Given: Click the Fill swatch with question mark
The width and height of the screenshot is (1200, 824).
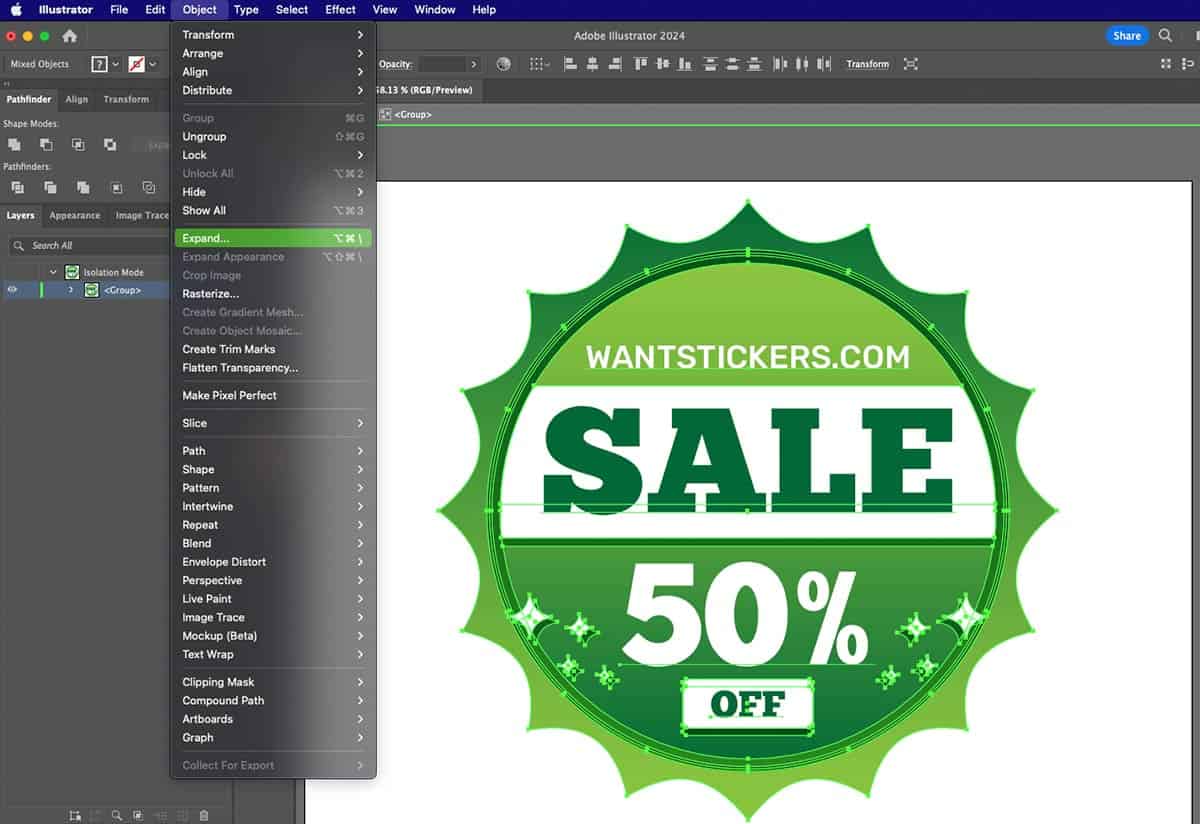Looking at the screenshot, I should tap(99, 64).
